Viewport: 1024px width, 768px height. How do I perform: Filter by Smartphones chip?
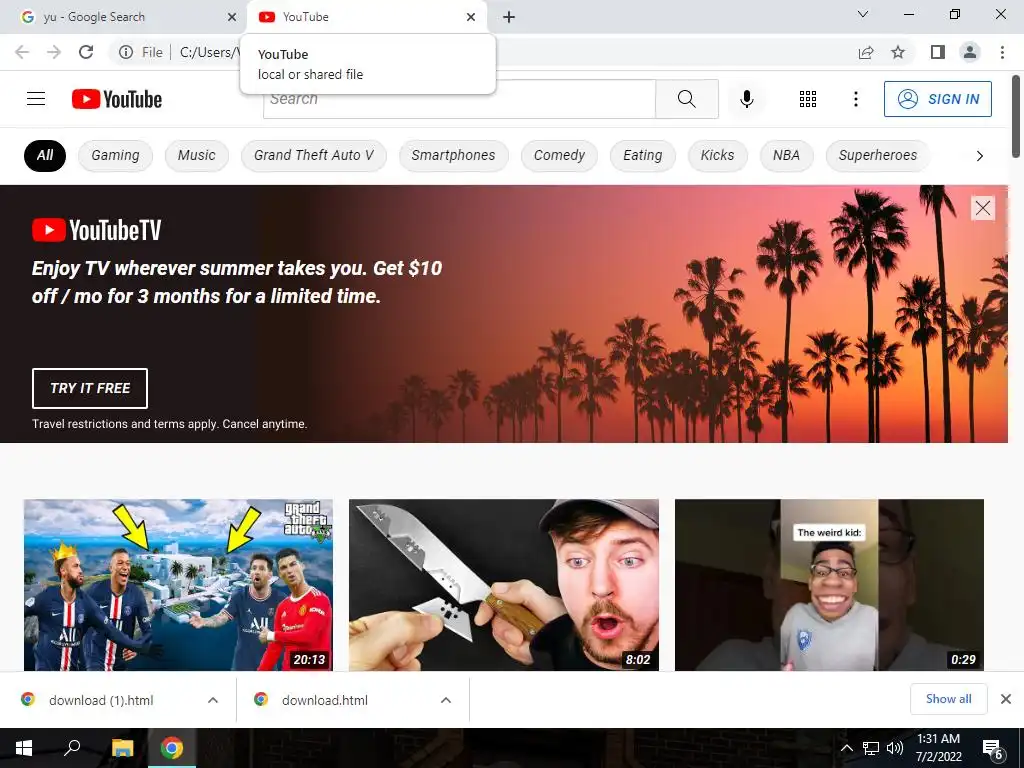click(x=453, y=155)
